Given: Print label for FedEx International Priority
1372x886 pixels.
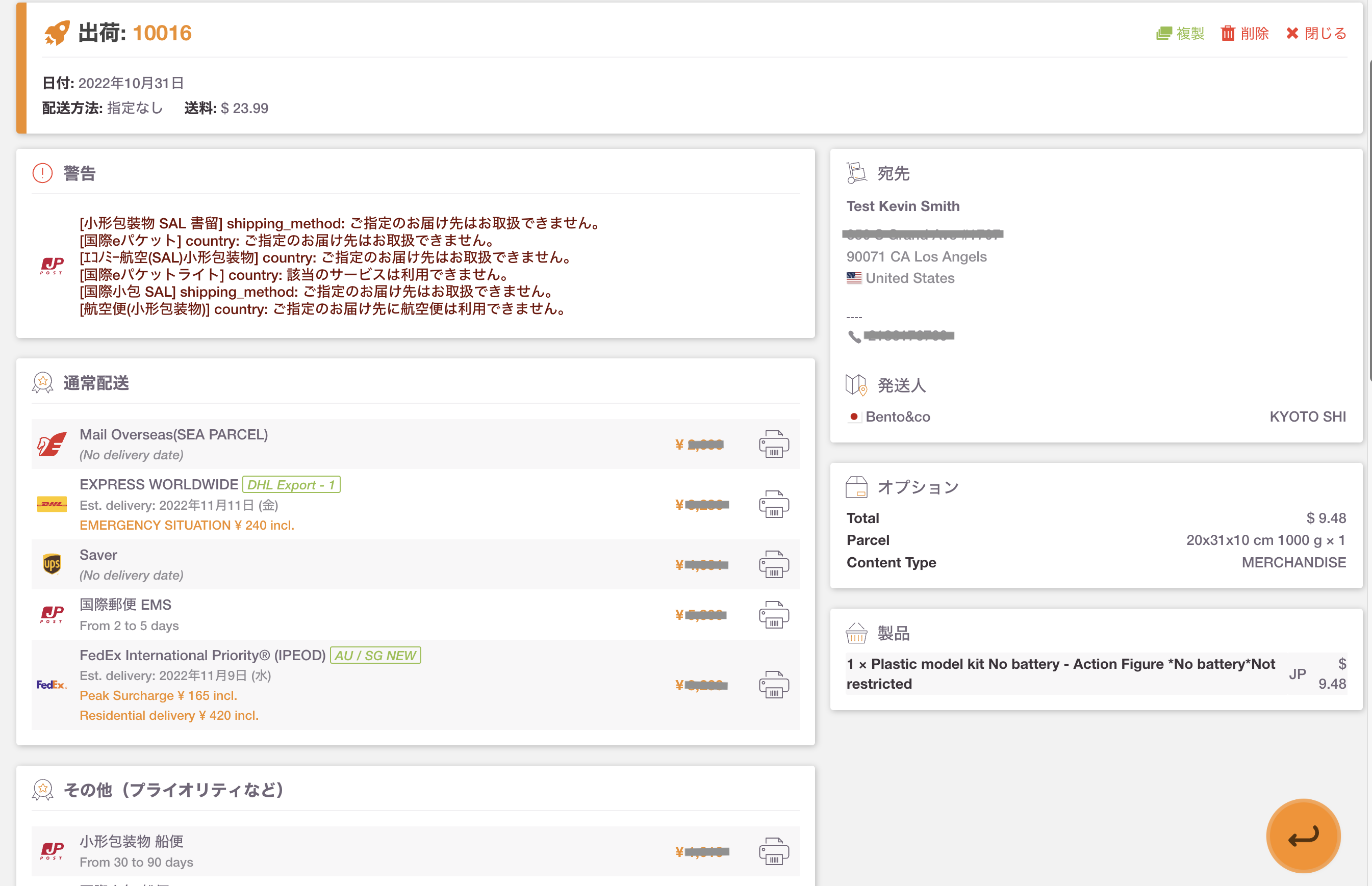Looking at the screenshot, I should 774,685.
